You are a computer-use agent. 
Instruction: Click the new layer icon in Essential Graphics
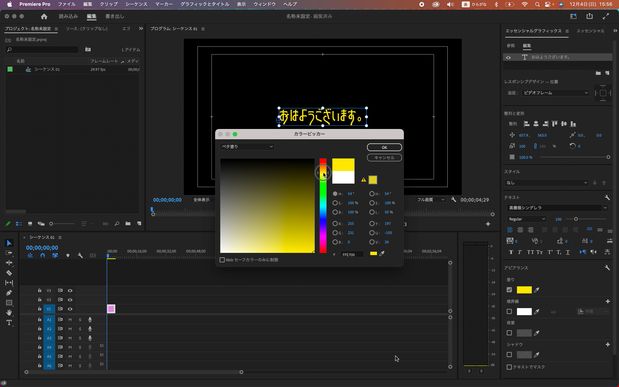tap(607, 73)
